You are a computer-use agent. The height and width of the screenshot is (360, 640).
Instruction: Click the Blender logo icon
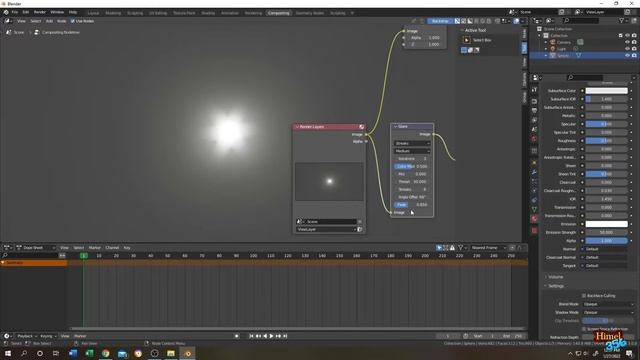[6, 12]
